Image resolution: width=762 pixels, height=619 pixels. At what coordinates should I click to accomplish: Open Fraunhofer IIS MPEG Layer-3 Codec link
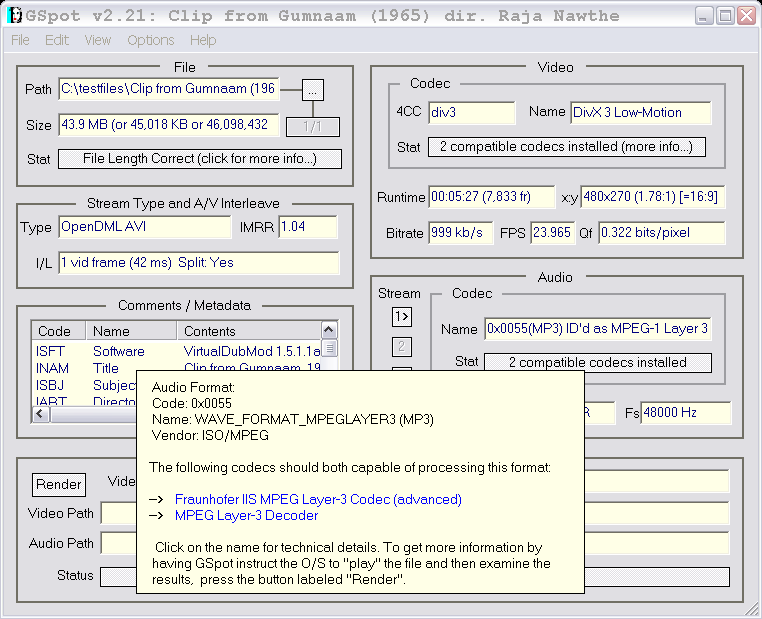(x=318, y=499)
